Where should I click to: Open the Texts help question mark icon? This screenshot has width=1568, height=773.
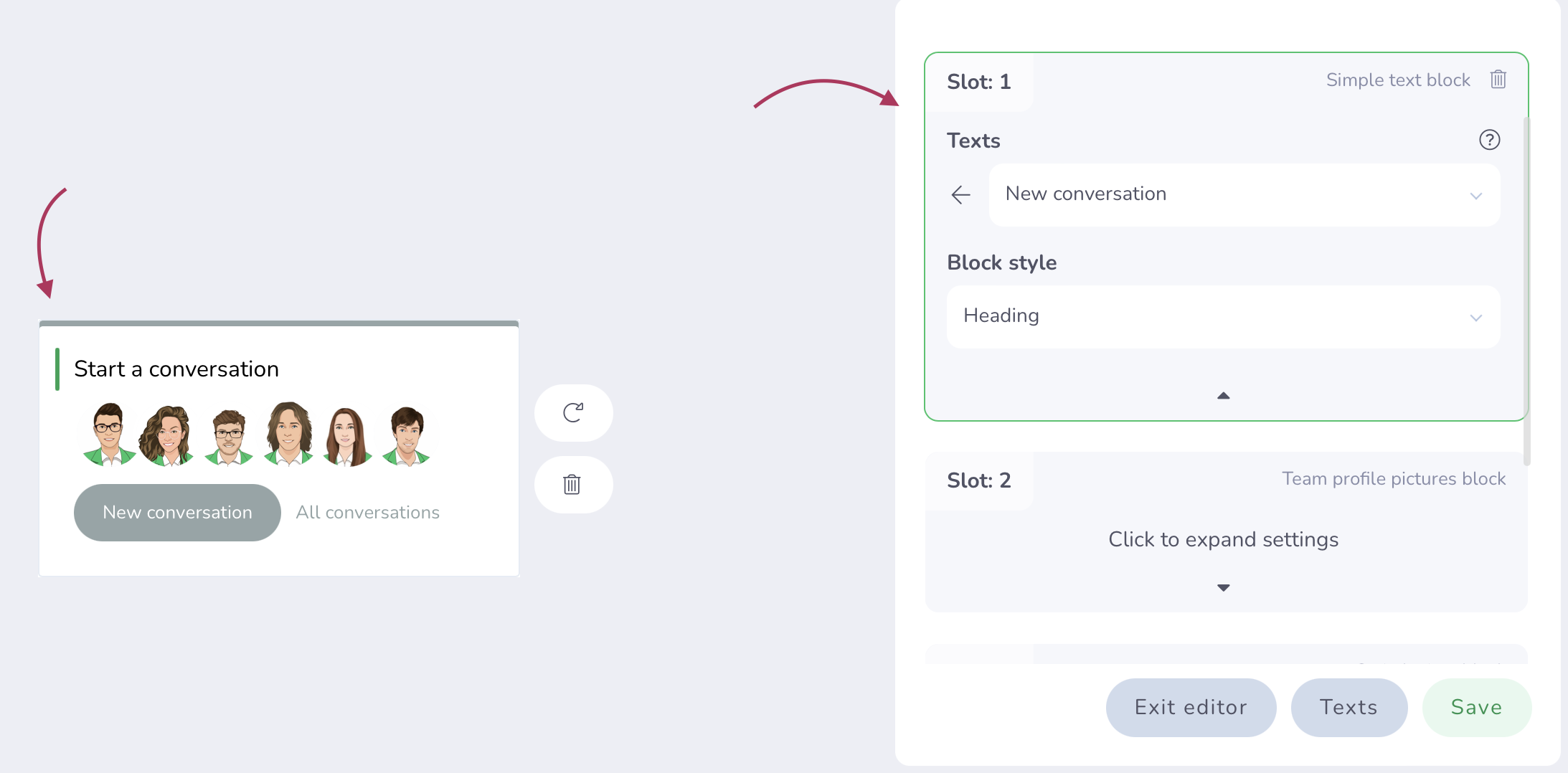(x=1489, y=140)
